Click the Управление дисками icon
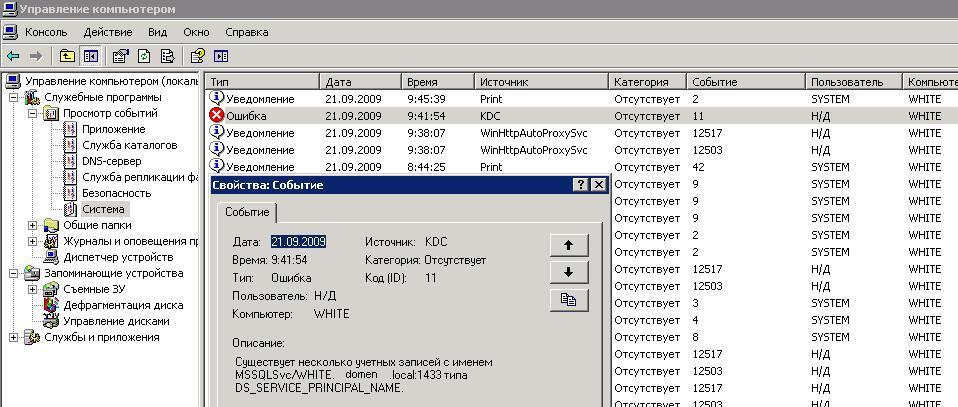This screenshot has width=958, height=407. point(52,321)
